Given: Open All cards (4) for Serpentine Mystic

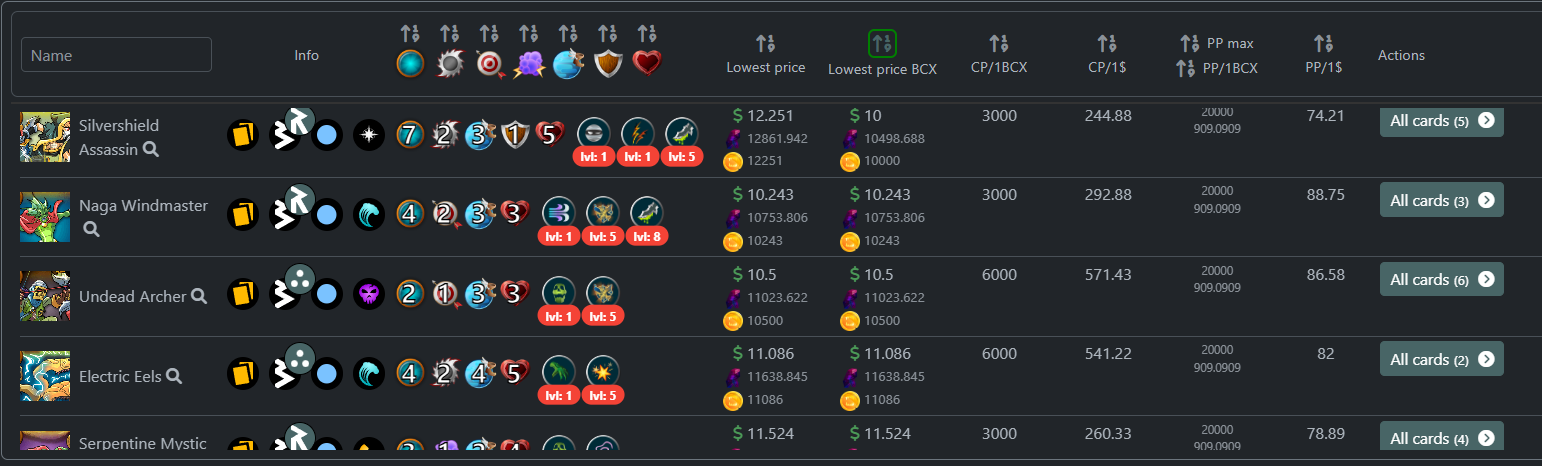Looking at the screenshot, I should (x=1441, y=438).
